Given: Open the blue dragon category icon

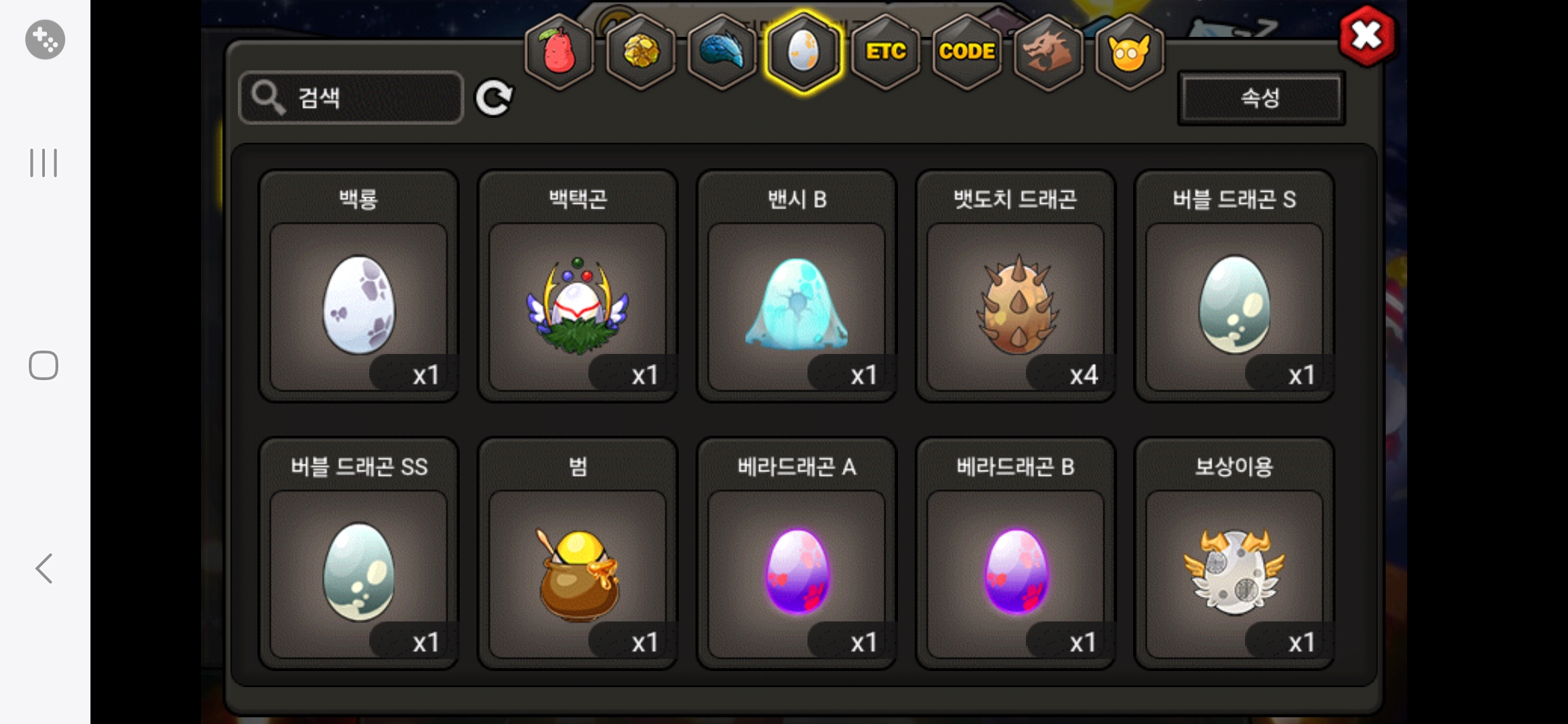Looking at the screenshot, I should (x=722, y=52).
